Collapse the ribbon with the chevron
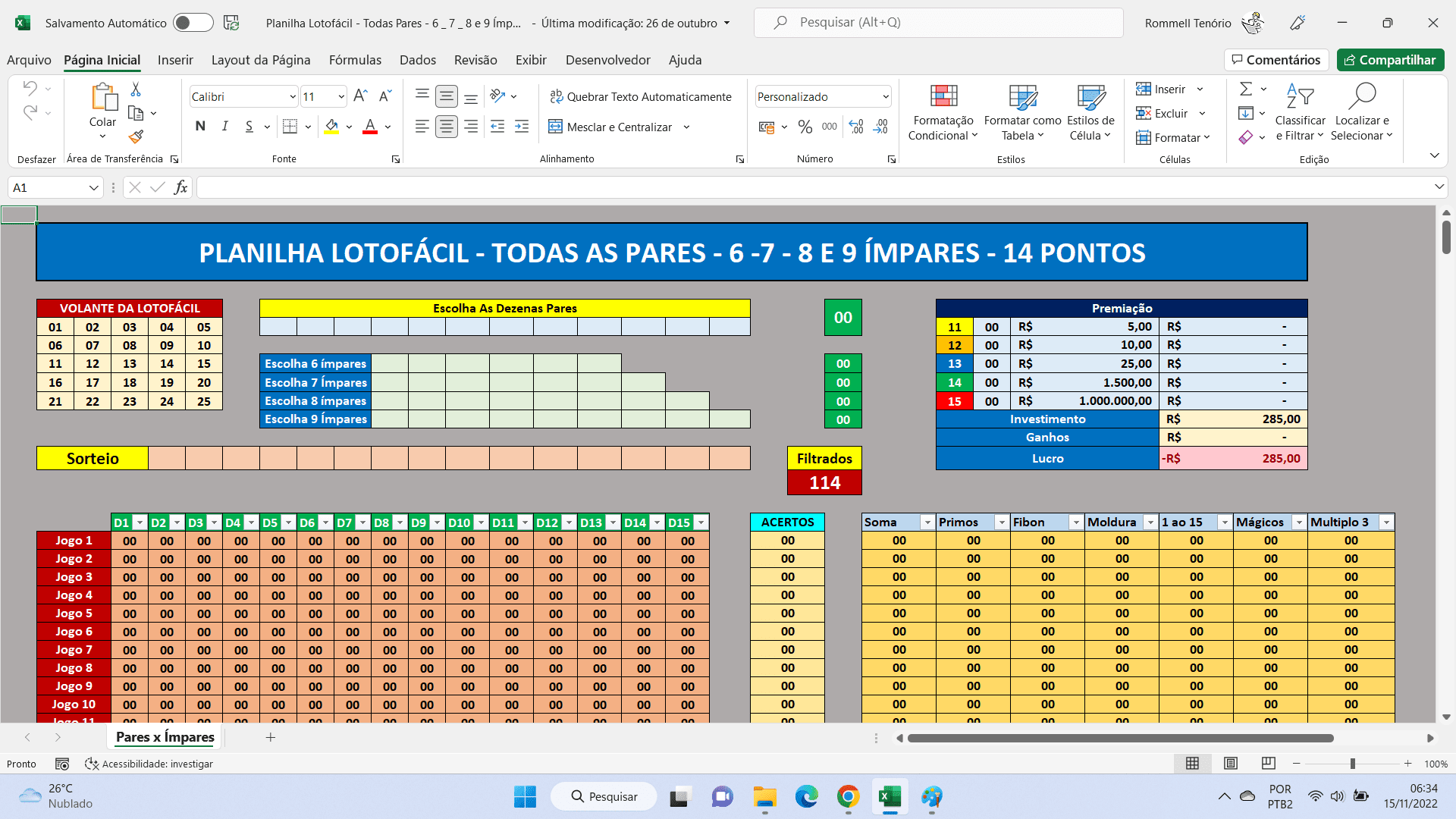Image resolution: width=1456 pixels, height=819 pixels. pos(1434,155)
